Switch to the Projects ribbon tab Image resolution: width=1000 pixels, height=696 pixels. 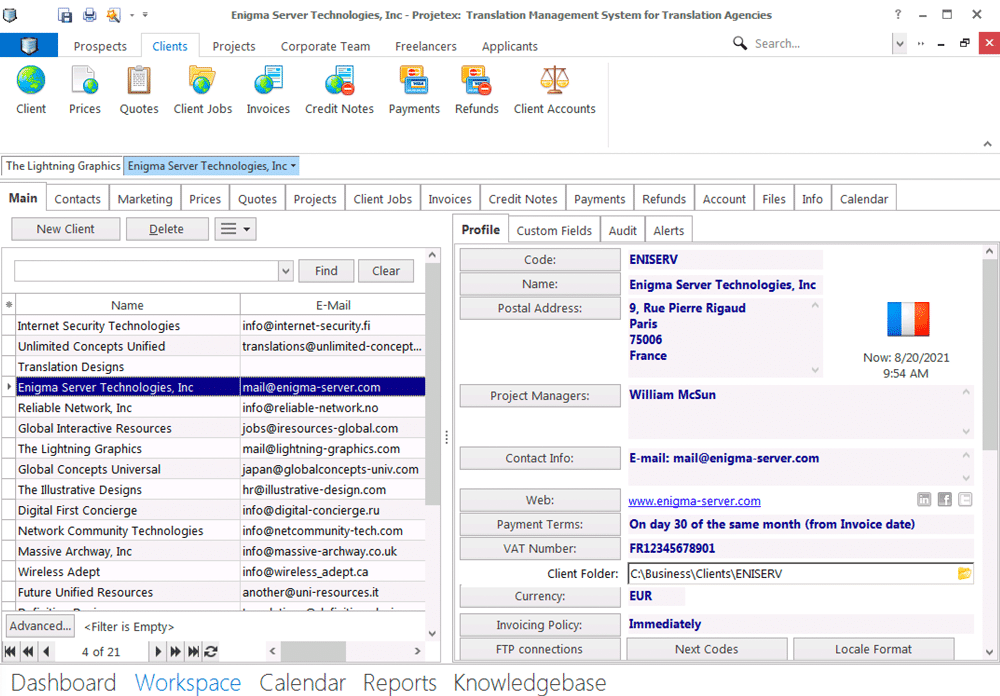pos(234,46)
